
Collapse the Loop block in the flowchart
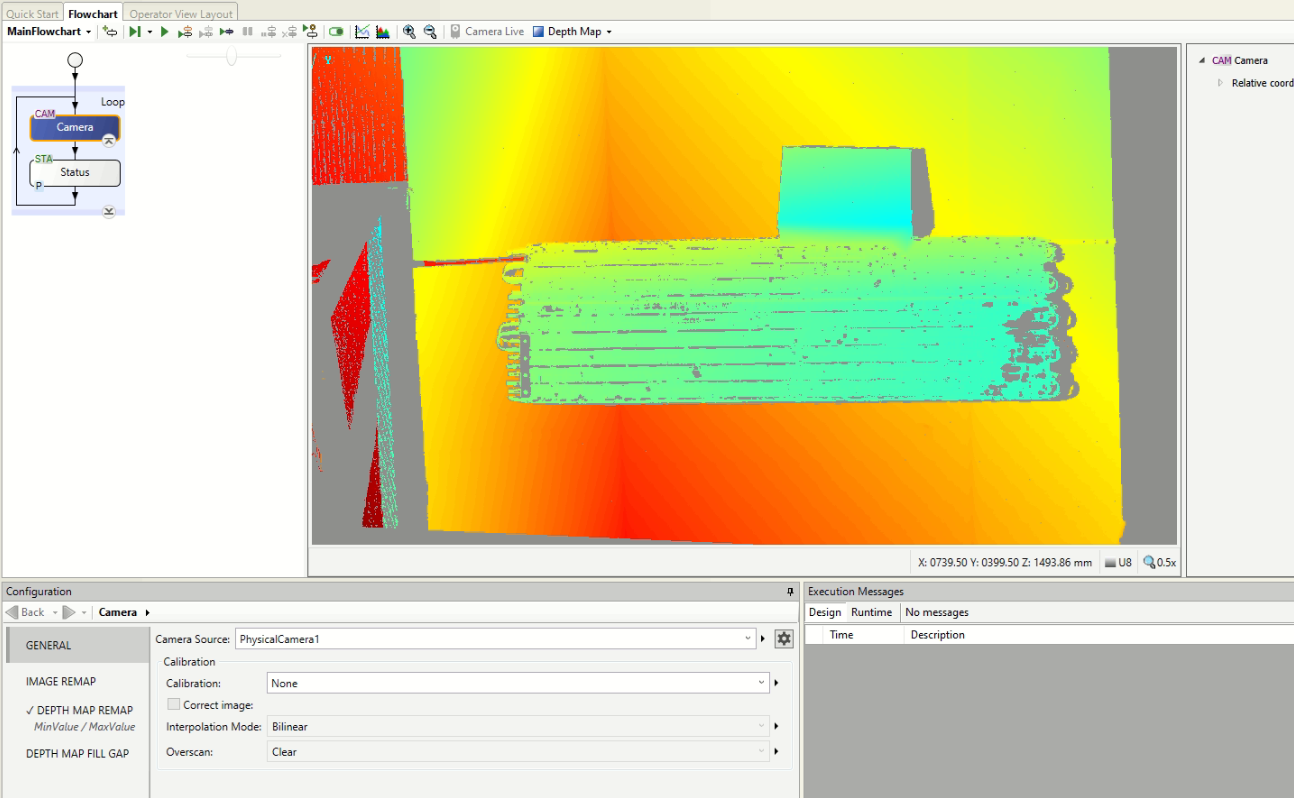109,211
